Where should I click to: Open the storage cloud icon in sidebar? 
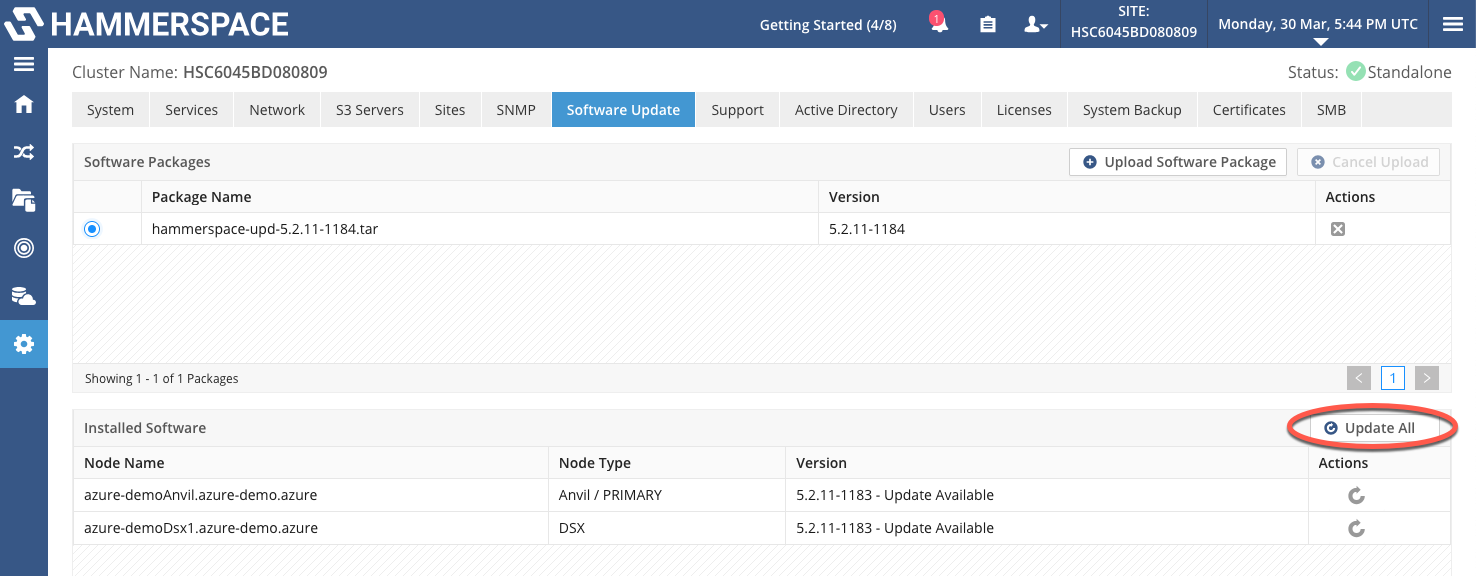point(23,296)
